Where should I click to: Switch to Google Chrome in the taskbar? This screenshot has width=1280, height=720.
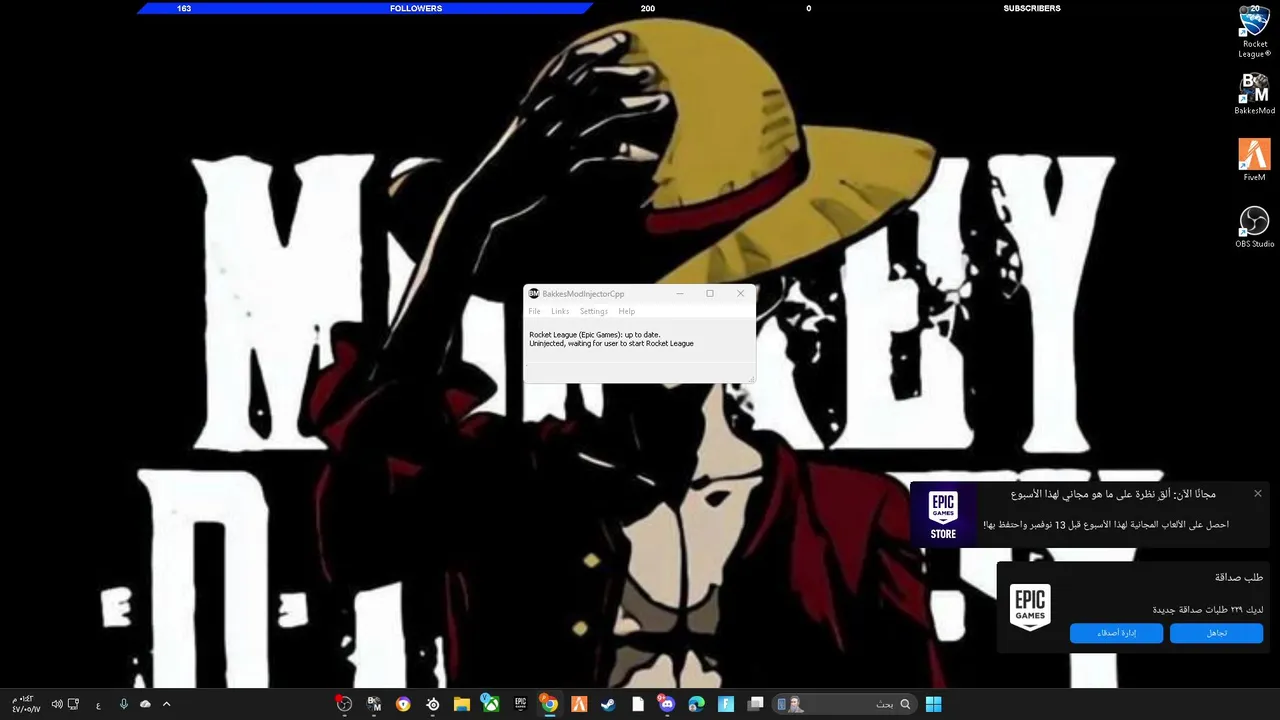pyautogui.click(x=549, y=704)
